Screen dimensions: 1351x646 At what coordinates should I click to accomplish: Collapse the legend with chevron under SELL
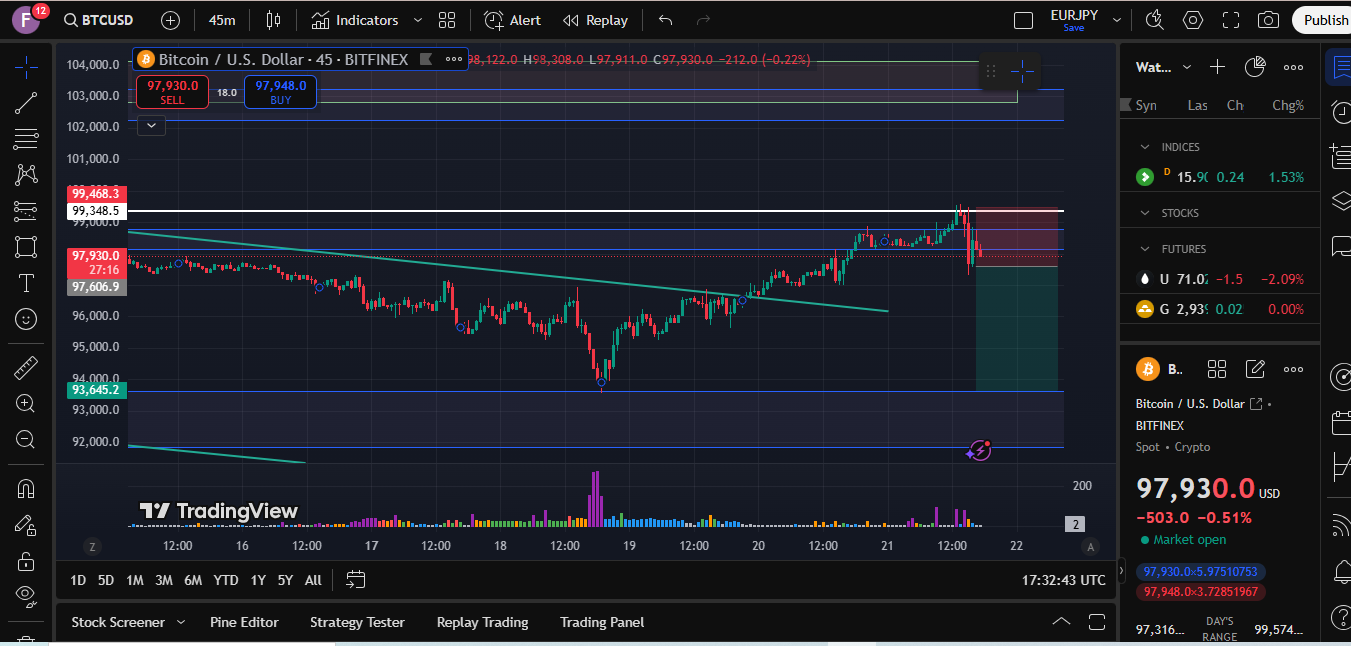pyautogui.click(x=151, y=125)
